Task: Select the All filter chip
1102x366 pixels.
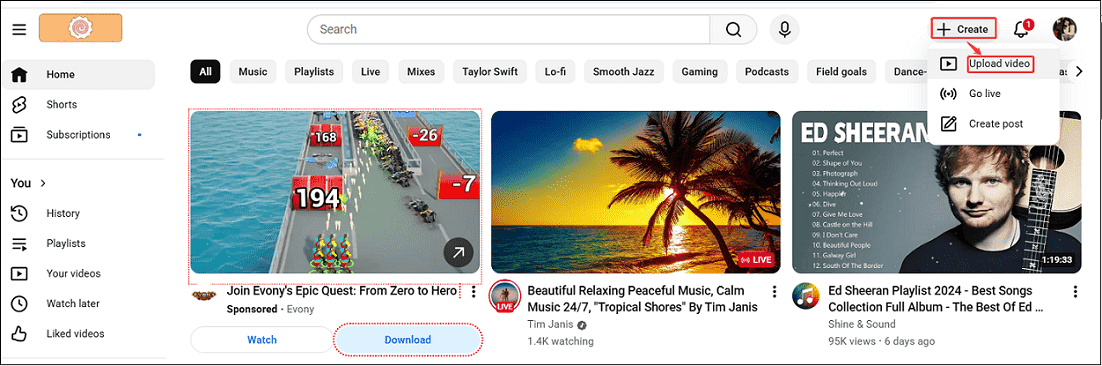Action: [205, 72]
